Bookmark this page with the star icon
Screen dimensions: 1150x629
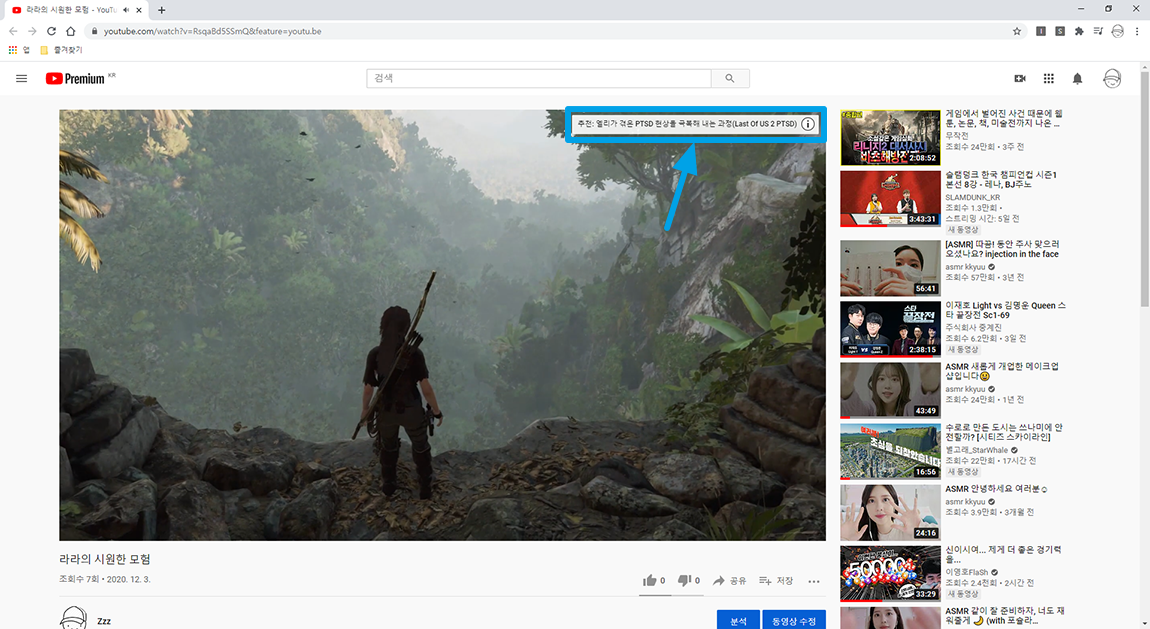(1017, 32)
